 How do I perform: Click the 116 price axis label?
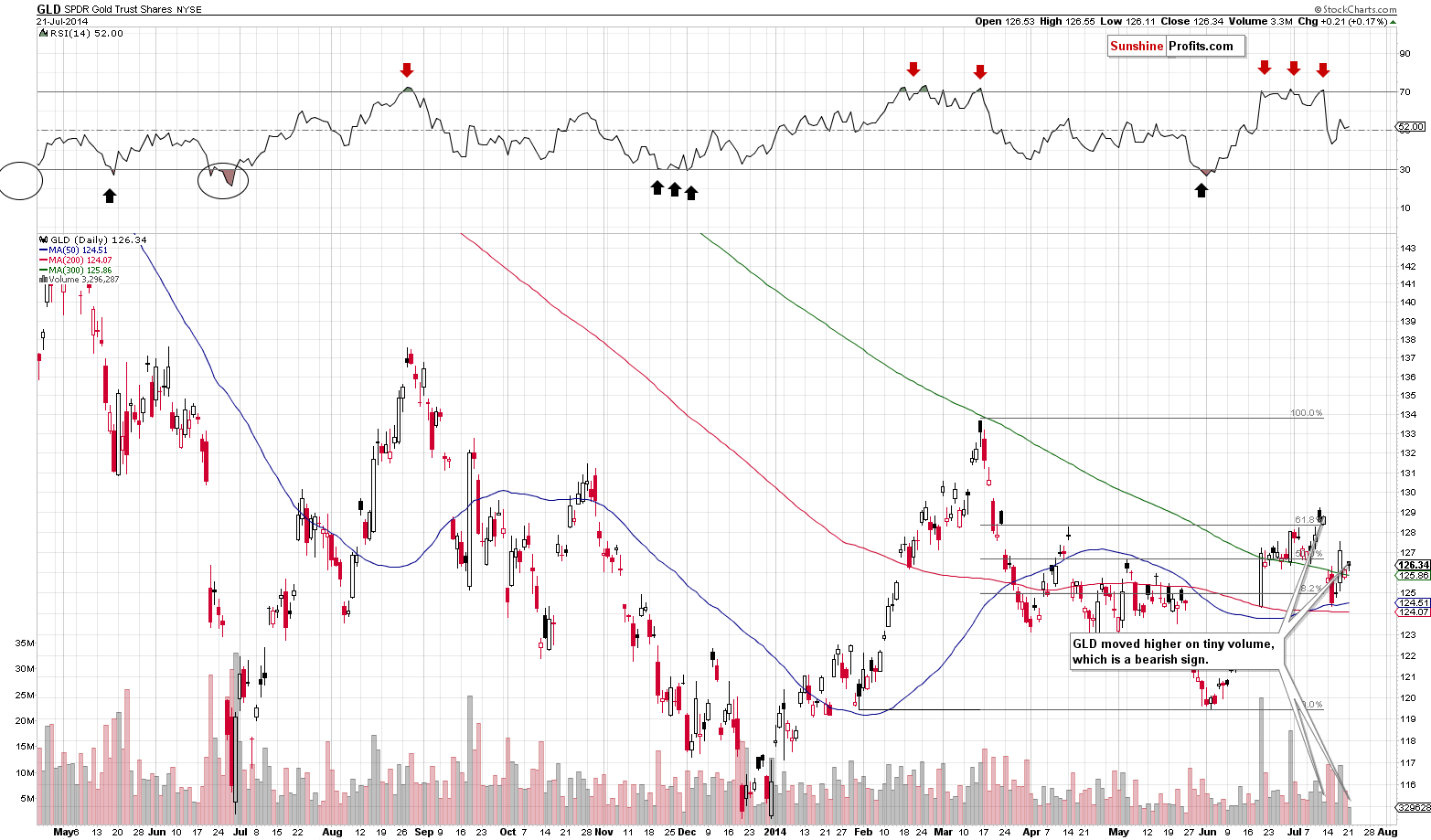[x=1408, y=785]
